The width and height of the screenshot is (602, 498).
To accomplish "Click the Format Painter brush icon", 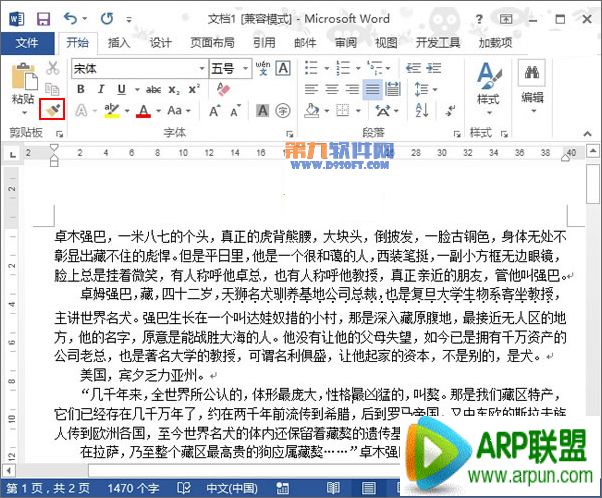I will coord(51,110).
